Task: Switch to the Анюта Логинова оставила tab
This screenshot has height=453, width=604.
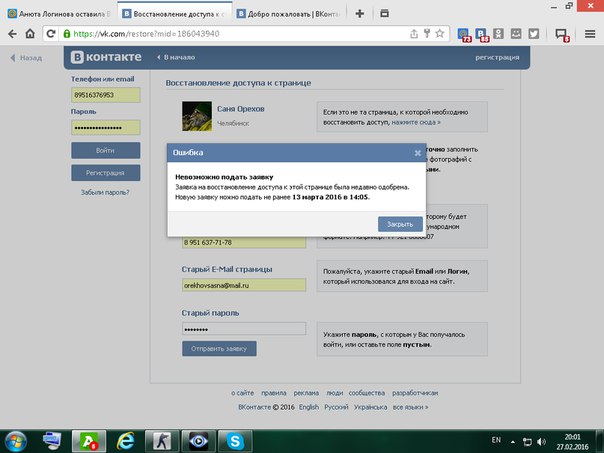Action: pos(60,14)
